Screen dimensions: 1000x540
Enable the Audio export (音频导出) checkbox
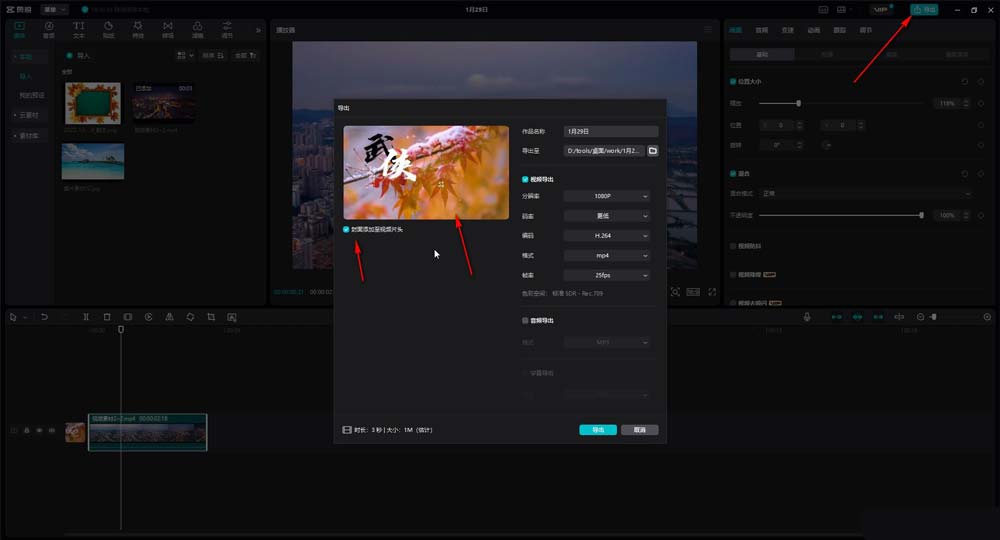point(526,321)
